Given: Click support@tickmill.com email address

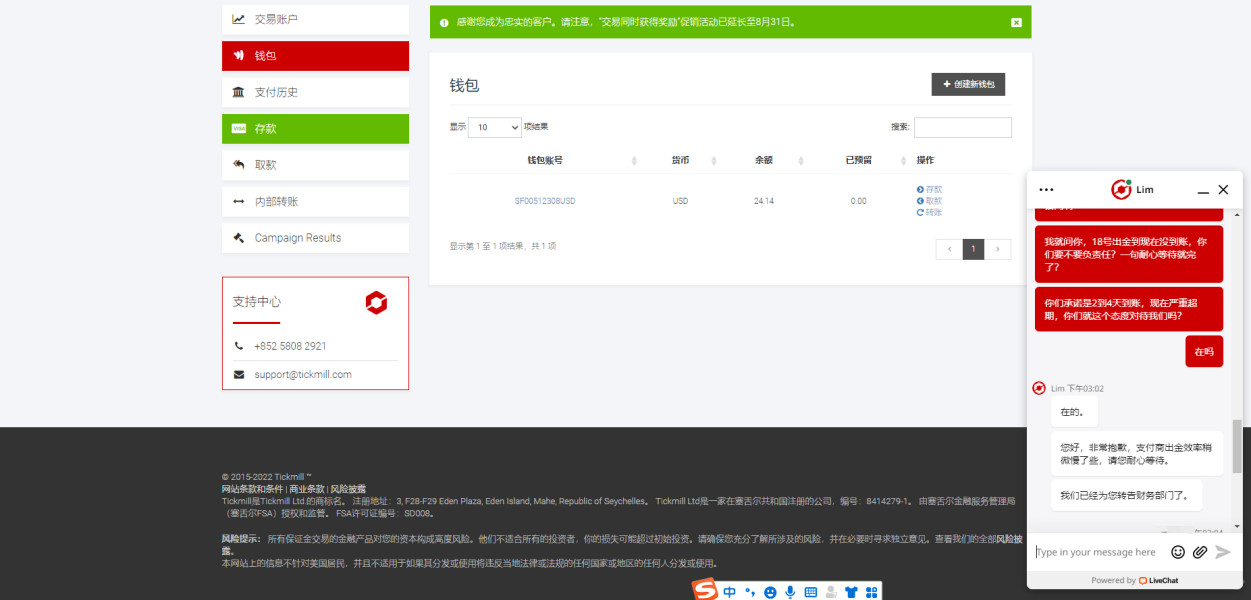Looking at the screenshot, I should pos(303,375).
